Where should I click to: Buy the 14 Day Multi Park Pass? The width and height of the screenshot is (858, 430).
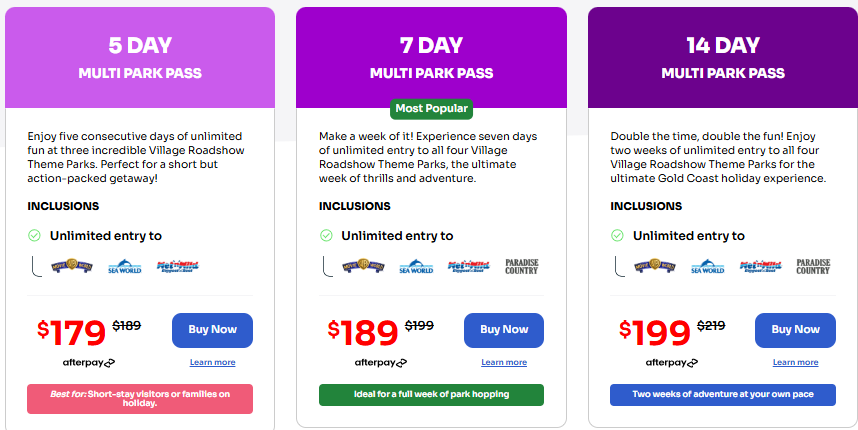[795, 330]
